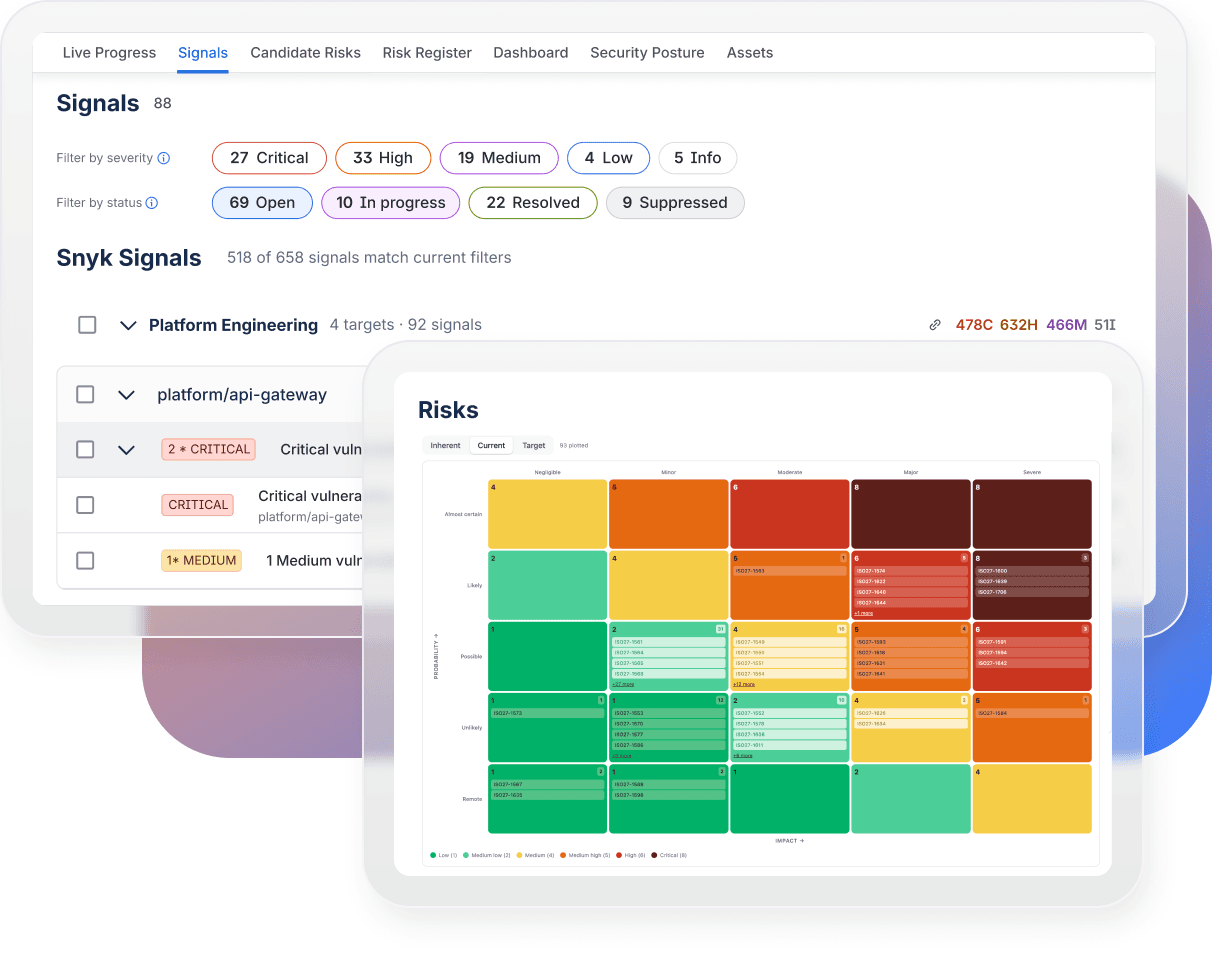Click the 1* MEDIUM badge
The height and width of the screenshot is (956, 1224).
(201, 561)
